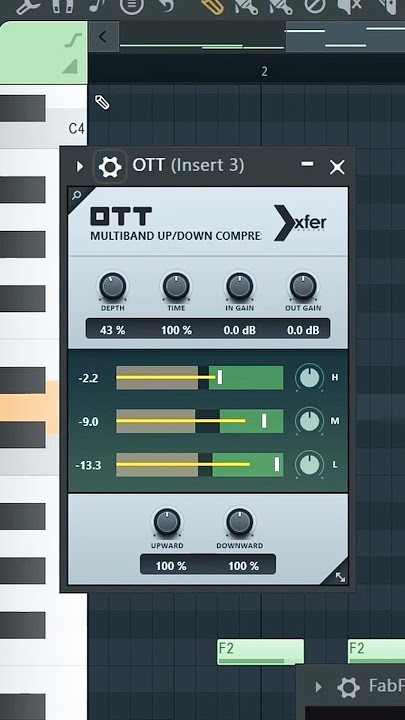The height and width of the screenshot is (720, 405).
Task: Select the 100 % value under DOWNWARD
Action: click(243, 566)
